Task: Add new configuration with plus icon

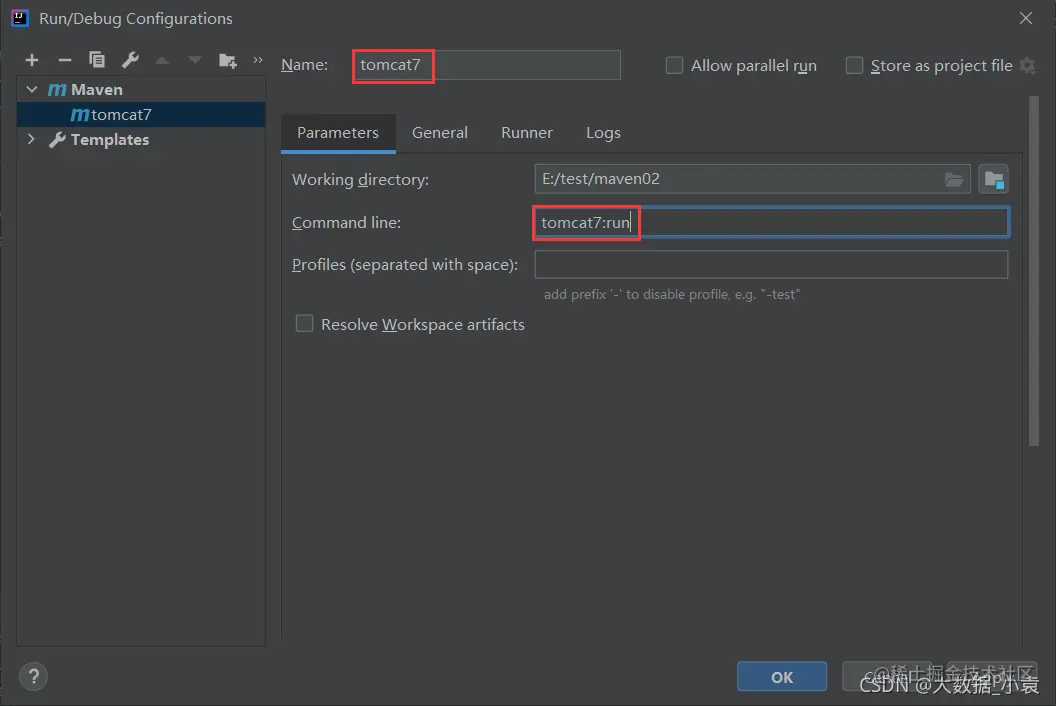Action: point(32,60)
